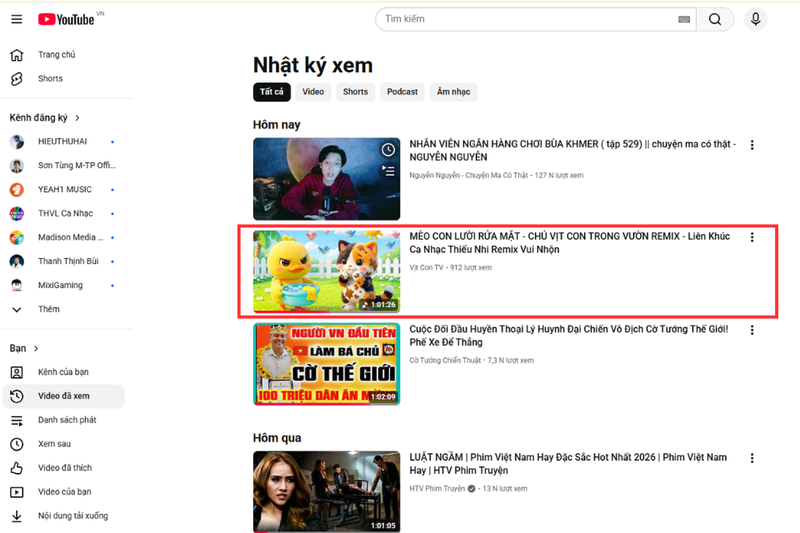Screen dimensions: 800x533
Task: Play the duck and cat thumbnail
Action: pyautogui.click(x=327, y=271)
